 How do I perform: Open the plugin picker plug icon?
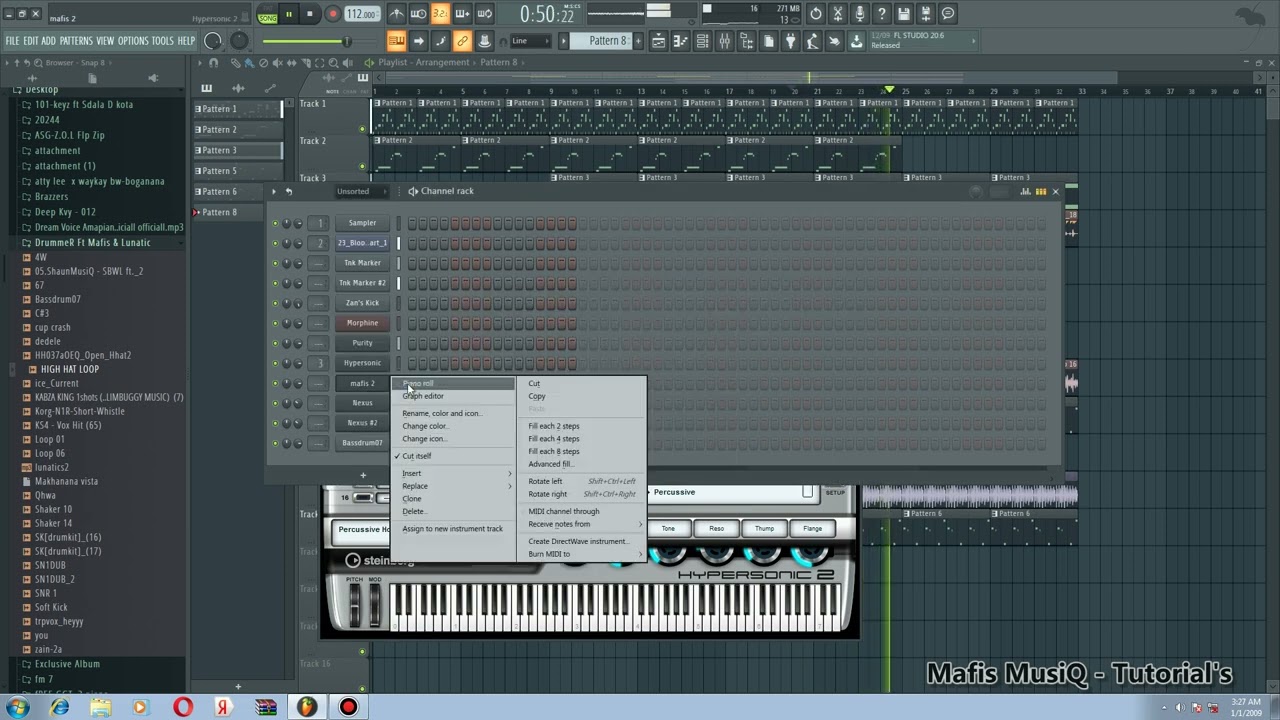[791, 41]
